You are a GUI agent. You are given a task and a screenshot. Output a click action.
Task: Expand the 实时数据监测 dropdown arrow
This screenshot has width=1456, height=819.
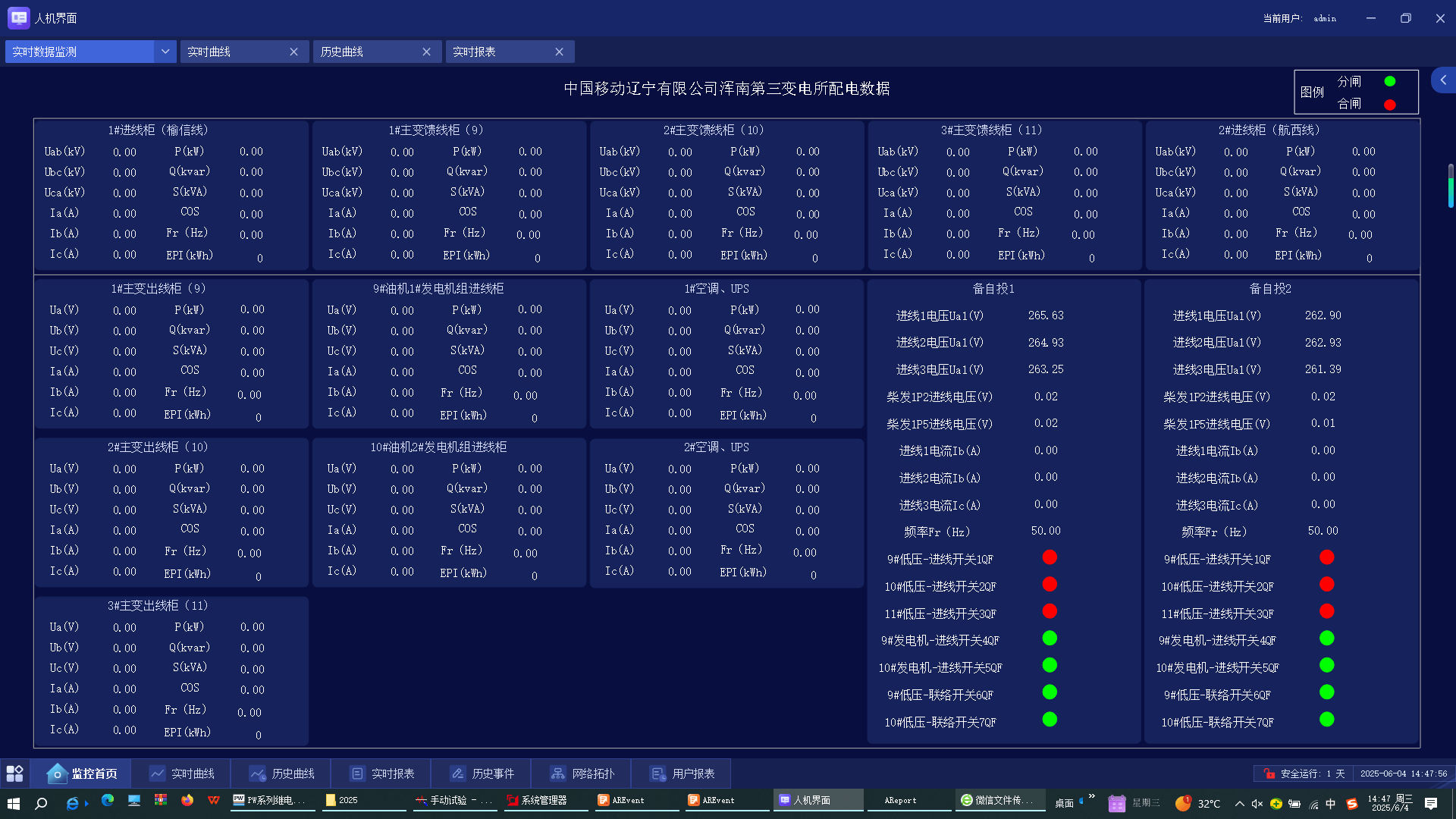(x=165, y=52)
